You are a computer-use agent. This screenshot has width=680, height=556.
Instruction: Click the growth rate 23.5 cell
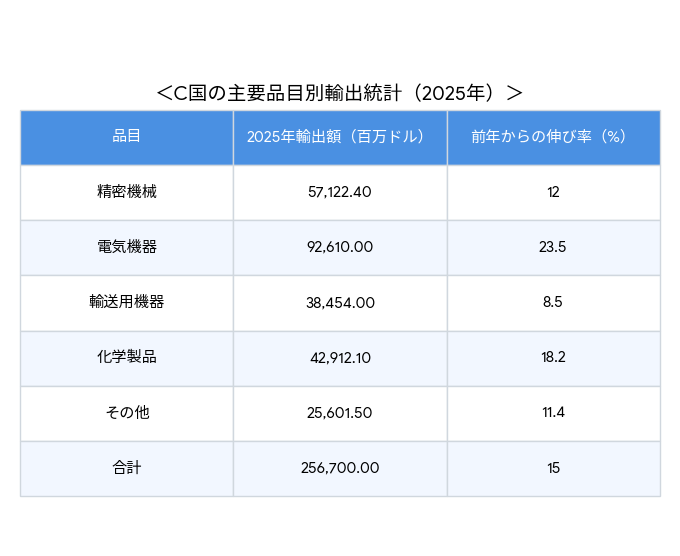click(553, 247)
